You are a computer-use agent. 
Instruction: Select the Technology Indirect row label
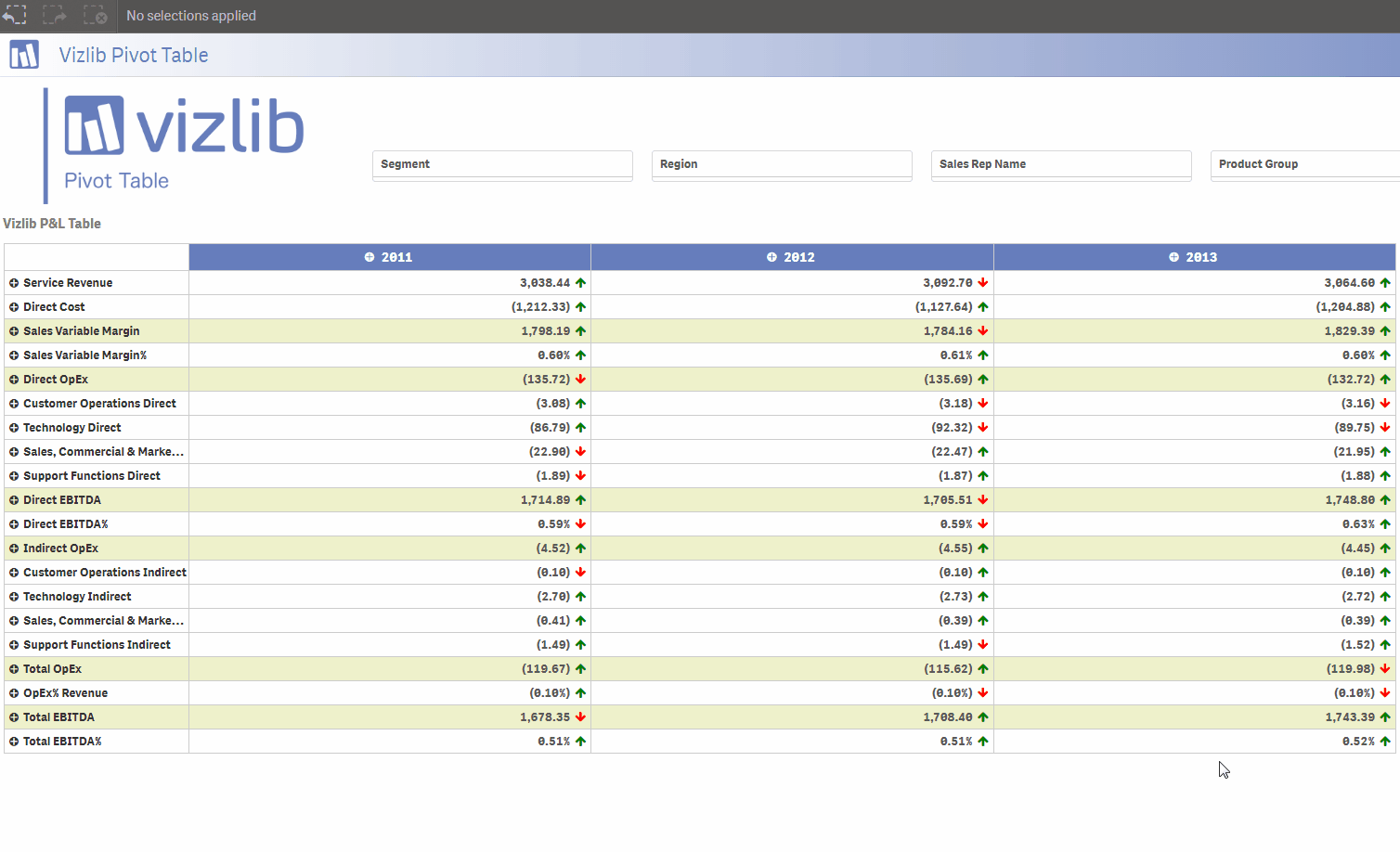click(x=77, y=597)
